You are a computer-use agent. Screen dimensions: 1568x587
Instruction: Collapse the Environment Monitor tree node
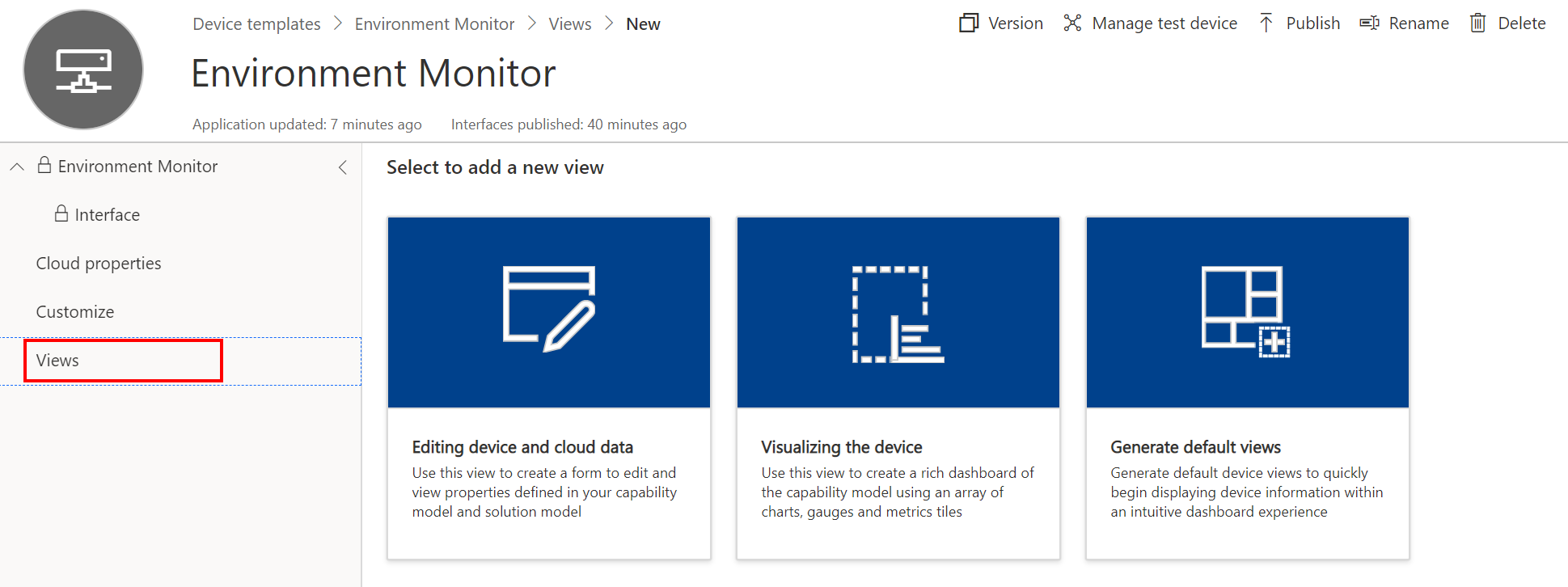(x=17, y=167)
